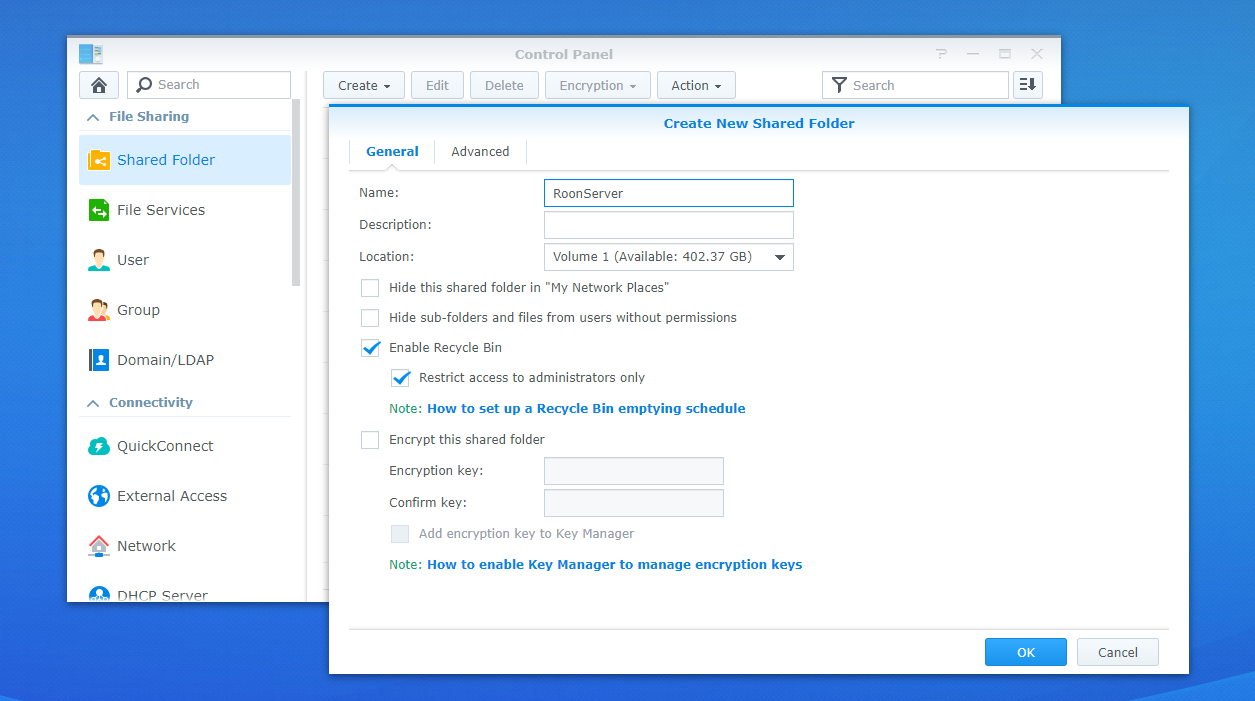1255x701 pixels.
Task: Click the Home icon in Control Panel
Action: coord(99,85)
